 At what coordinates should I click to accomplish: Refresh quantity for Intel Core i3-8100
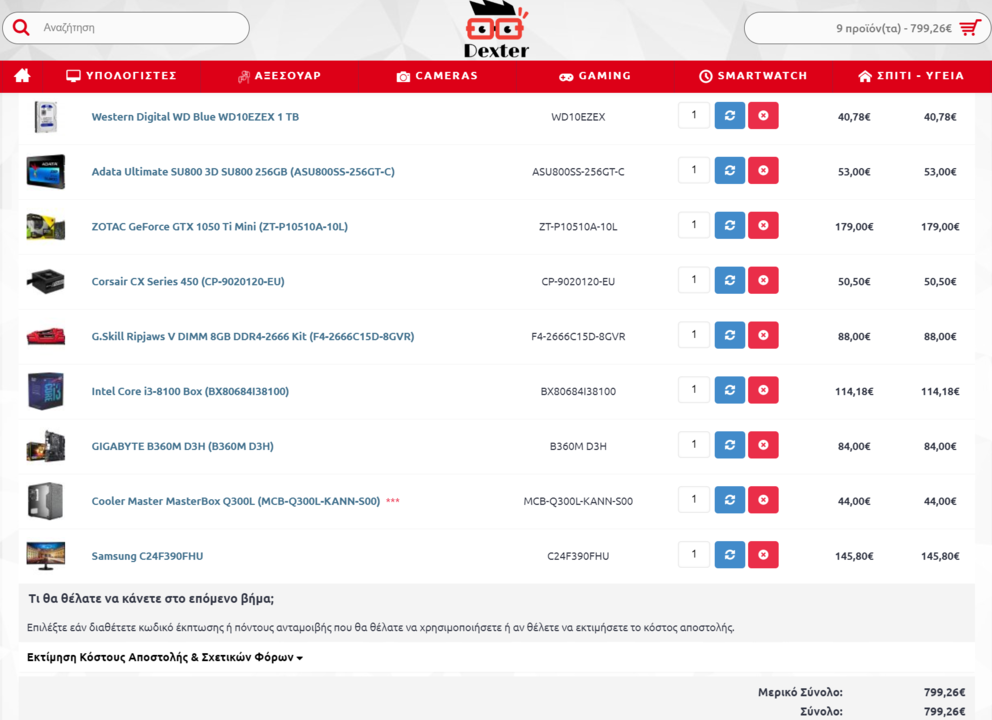(729, 390)
